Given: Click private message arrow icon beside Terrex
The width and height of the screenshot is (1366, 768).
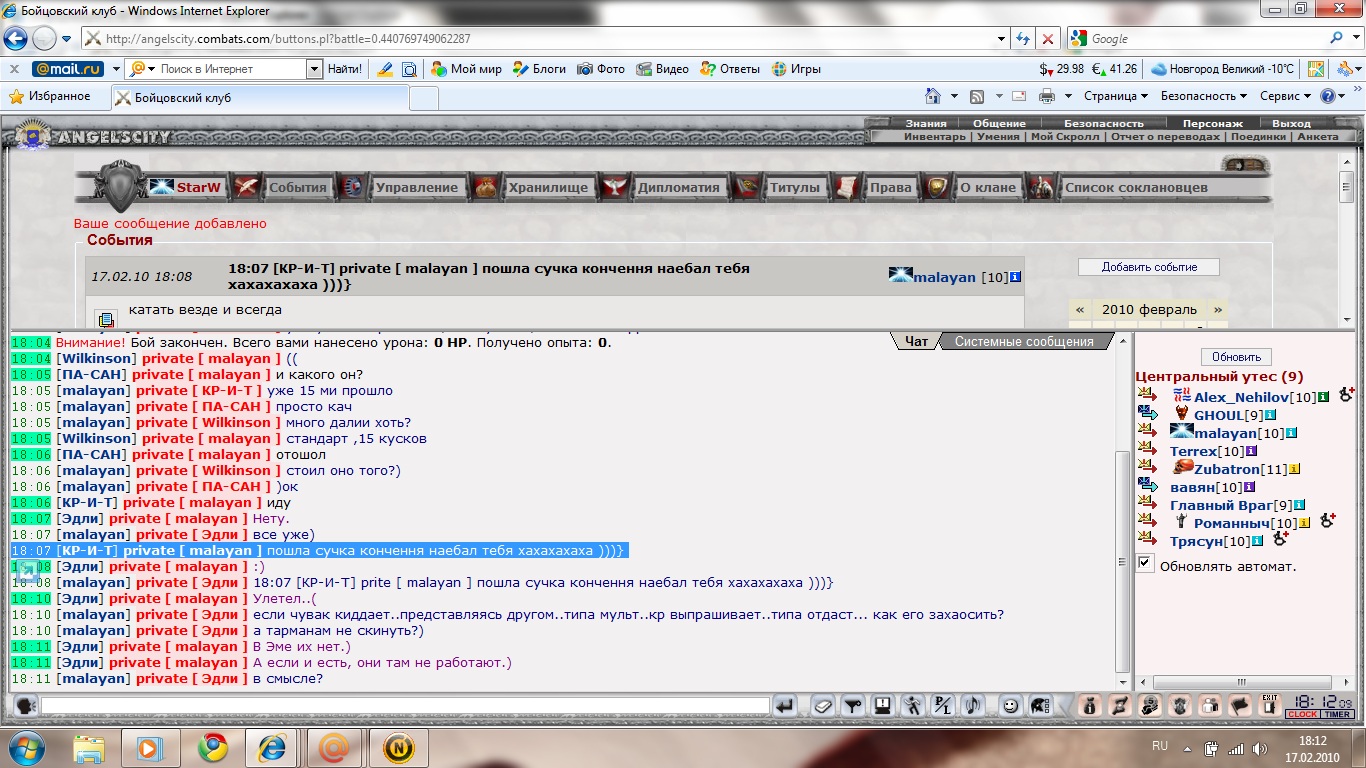Looking at the screenshot, I should [1147, 450].
